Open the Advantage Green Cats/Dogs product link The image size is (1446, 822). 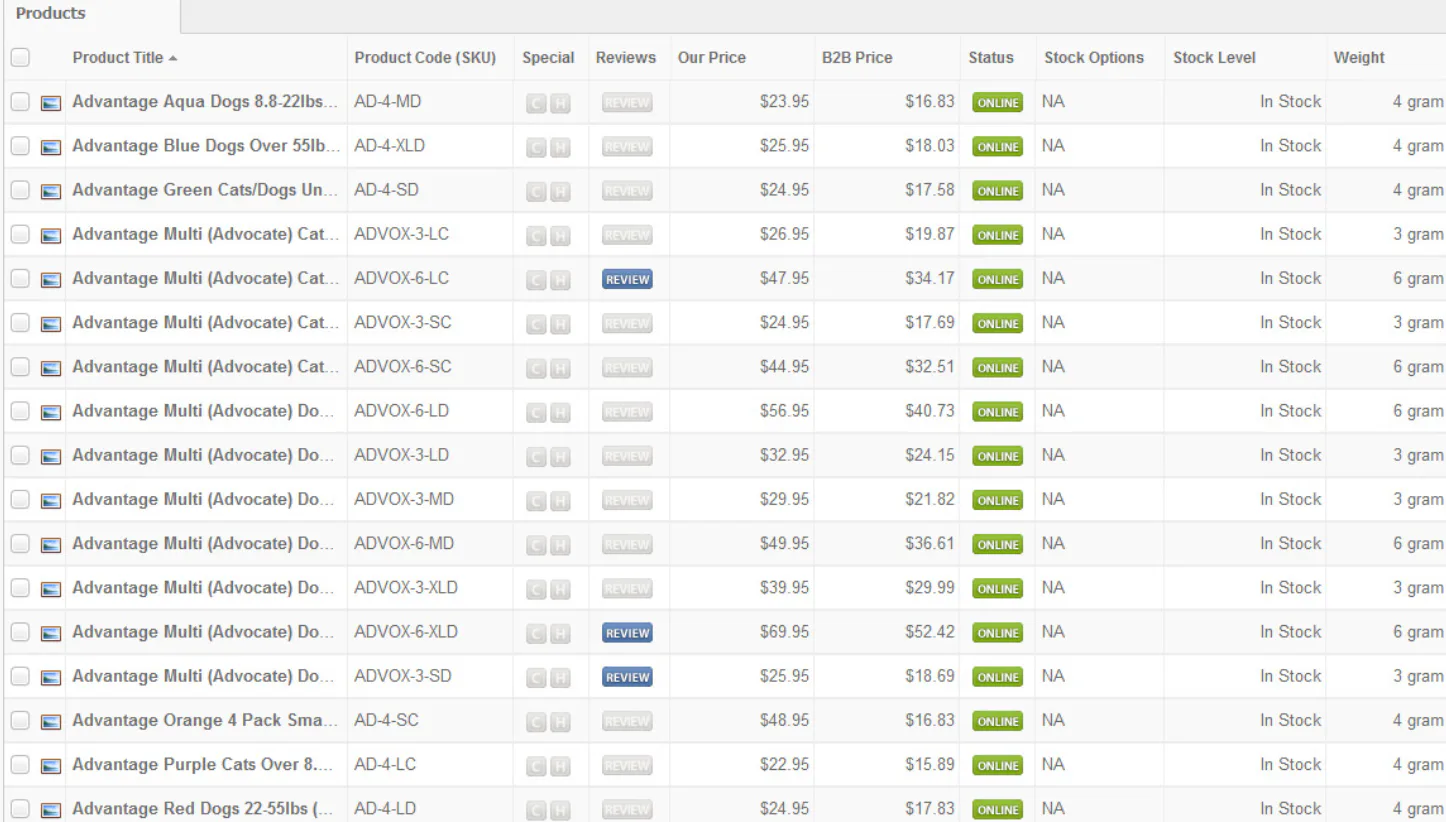click(205, 190)
